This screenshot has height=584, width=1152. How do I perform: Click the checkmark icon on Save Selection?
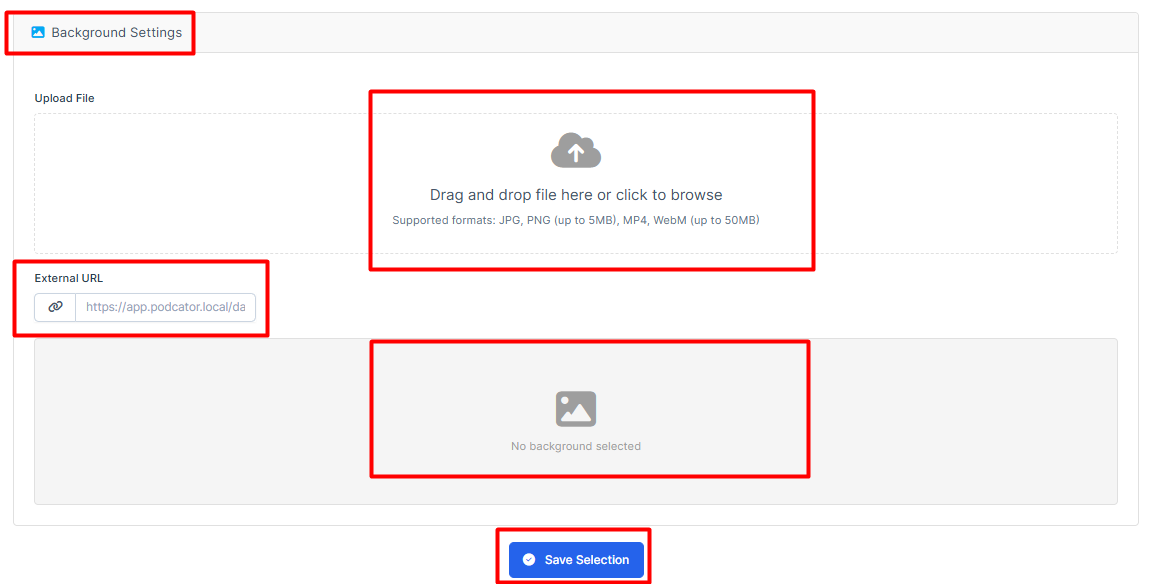click(x=529, y=560)
